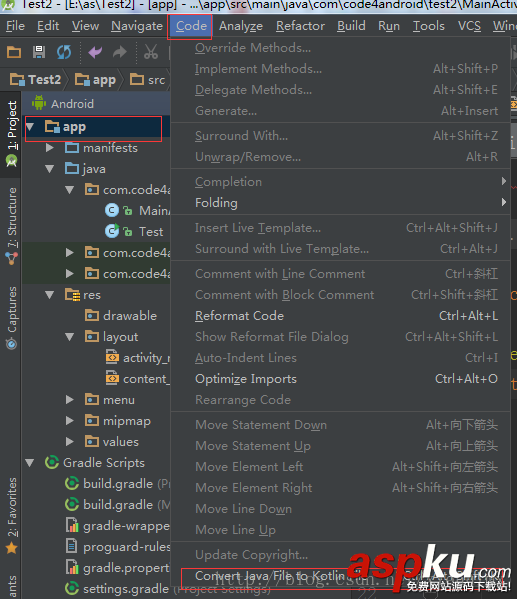The height and width of the screenshot is (599, 517).
Task: Collapse the Gradle Scripts node
Action: (x=30, y=463)
